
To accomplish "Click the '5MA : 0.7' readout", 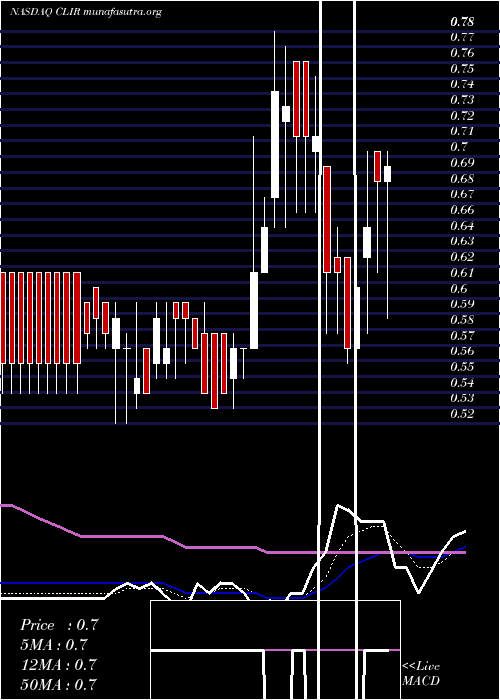I will coord(54,645).
